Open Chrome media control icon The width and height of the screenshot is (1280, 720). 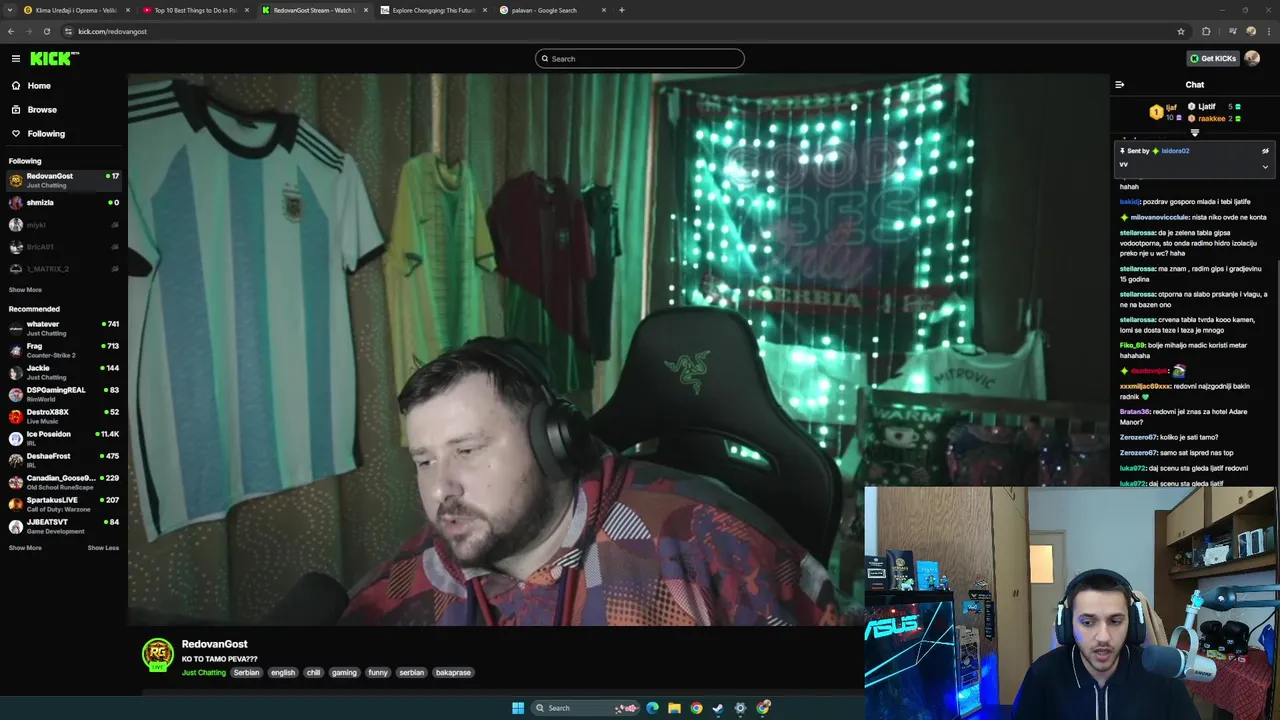point(1232,31)
